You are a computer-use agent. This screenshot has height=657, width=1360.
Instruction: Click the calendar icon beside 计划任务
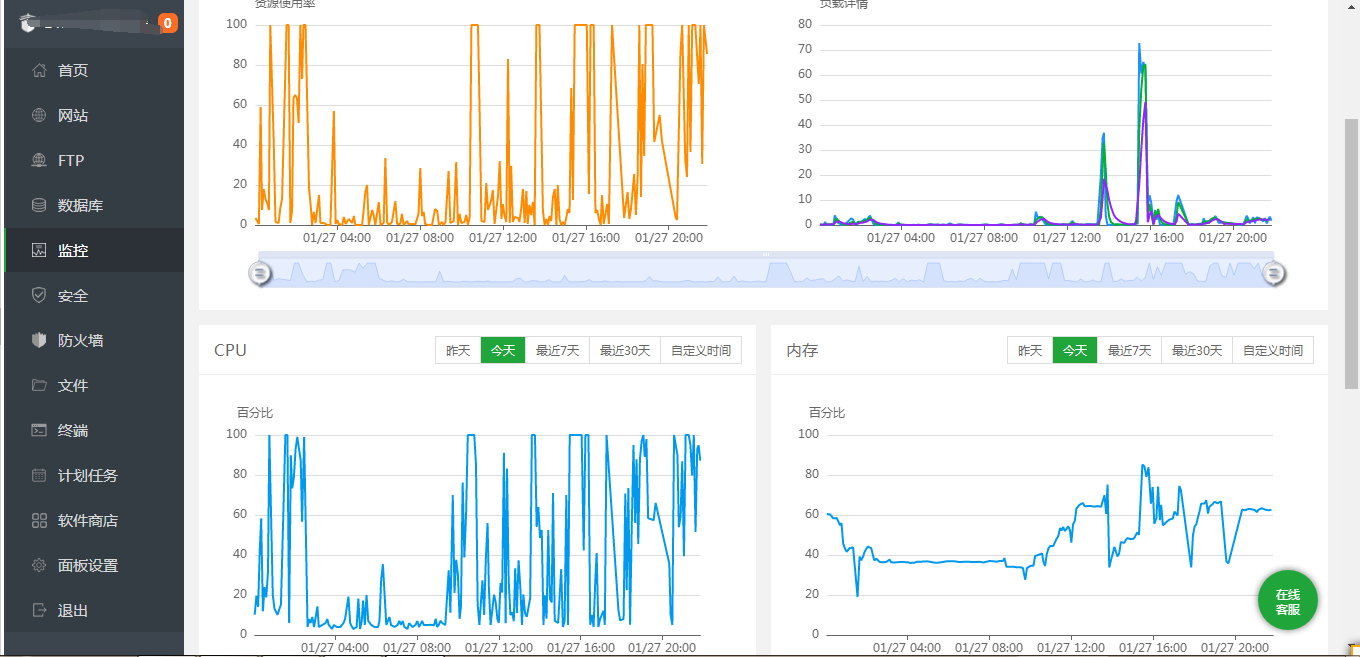click(x=39, y=475)
